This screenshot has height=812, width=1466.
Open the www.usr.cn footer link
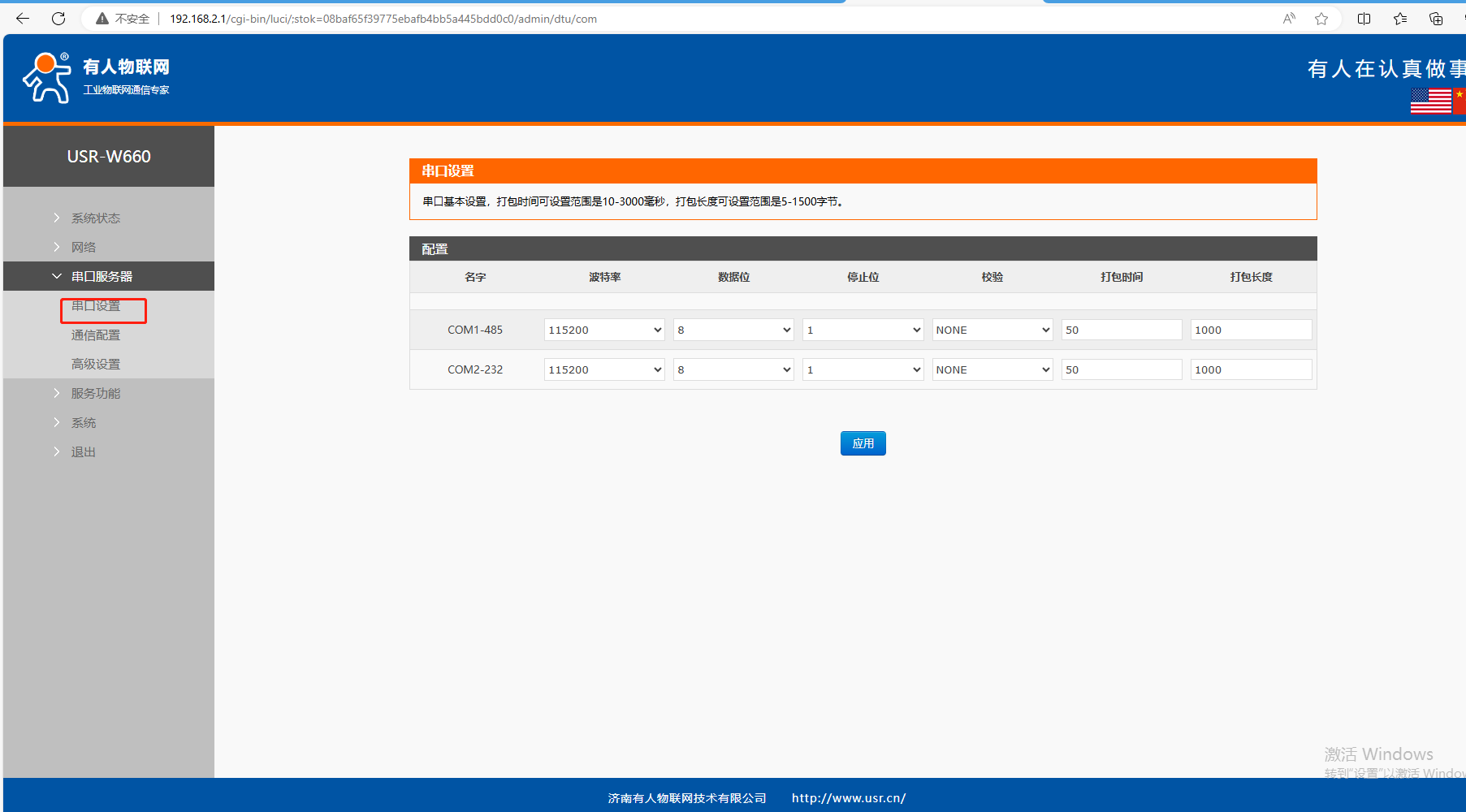click(x=849, y=798)
